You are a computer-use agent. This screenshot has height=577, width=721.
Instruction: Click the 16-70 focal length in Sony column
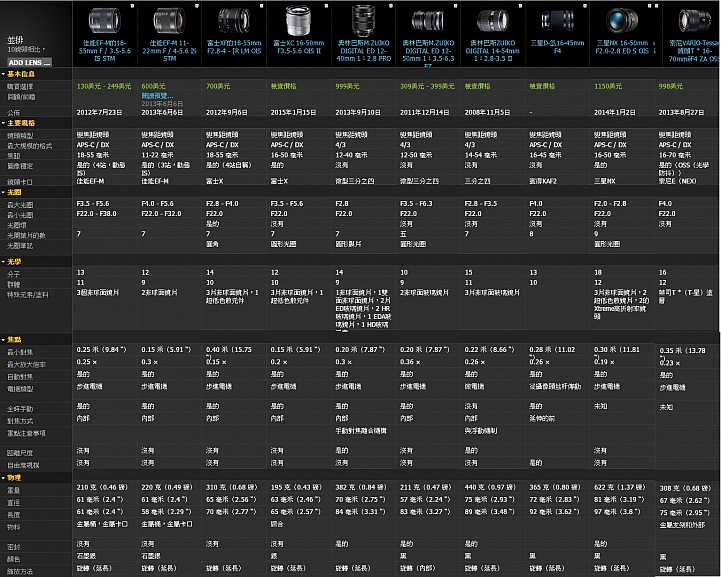[x=675, y=155]
